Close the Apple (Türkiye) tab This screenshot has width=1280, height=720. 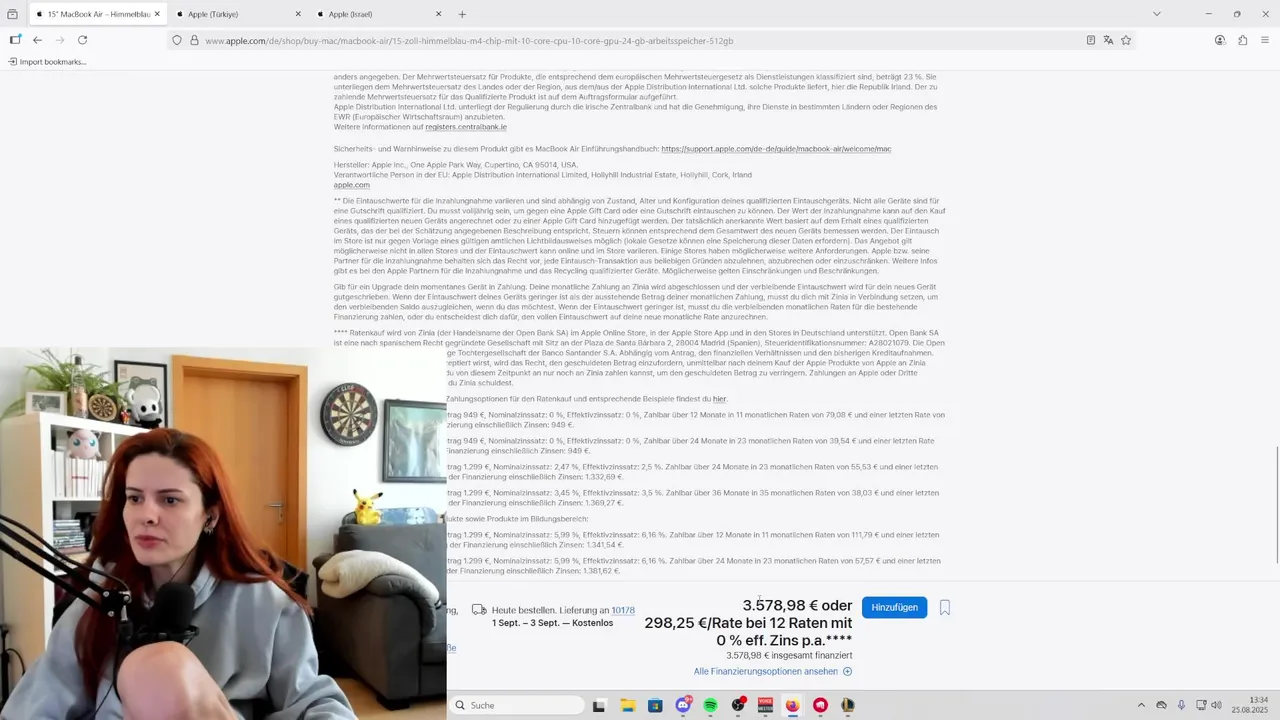coord(298,14)
